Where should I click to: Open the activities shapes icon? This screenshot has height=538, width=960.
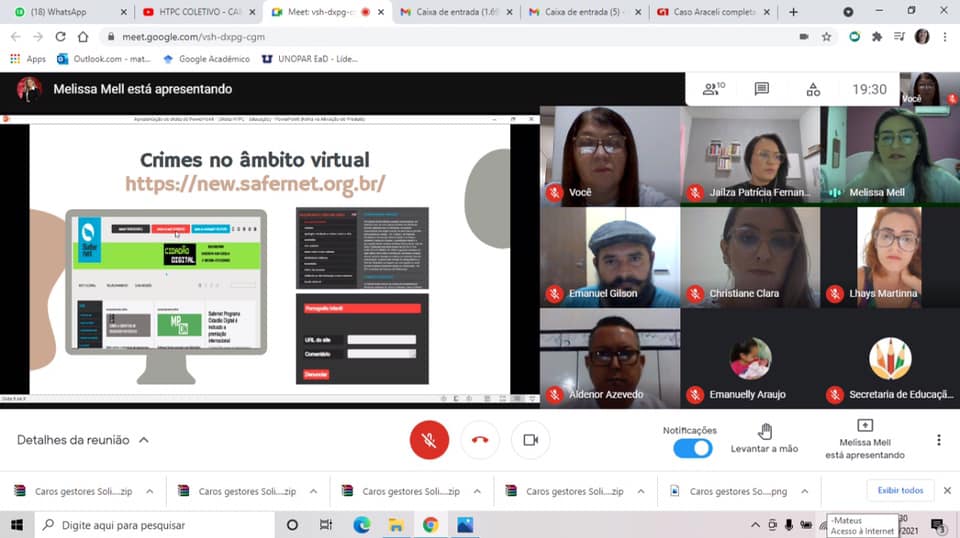pyautogui.click(x=813, y=89)
